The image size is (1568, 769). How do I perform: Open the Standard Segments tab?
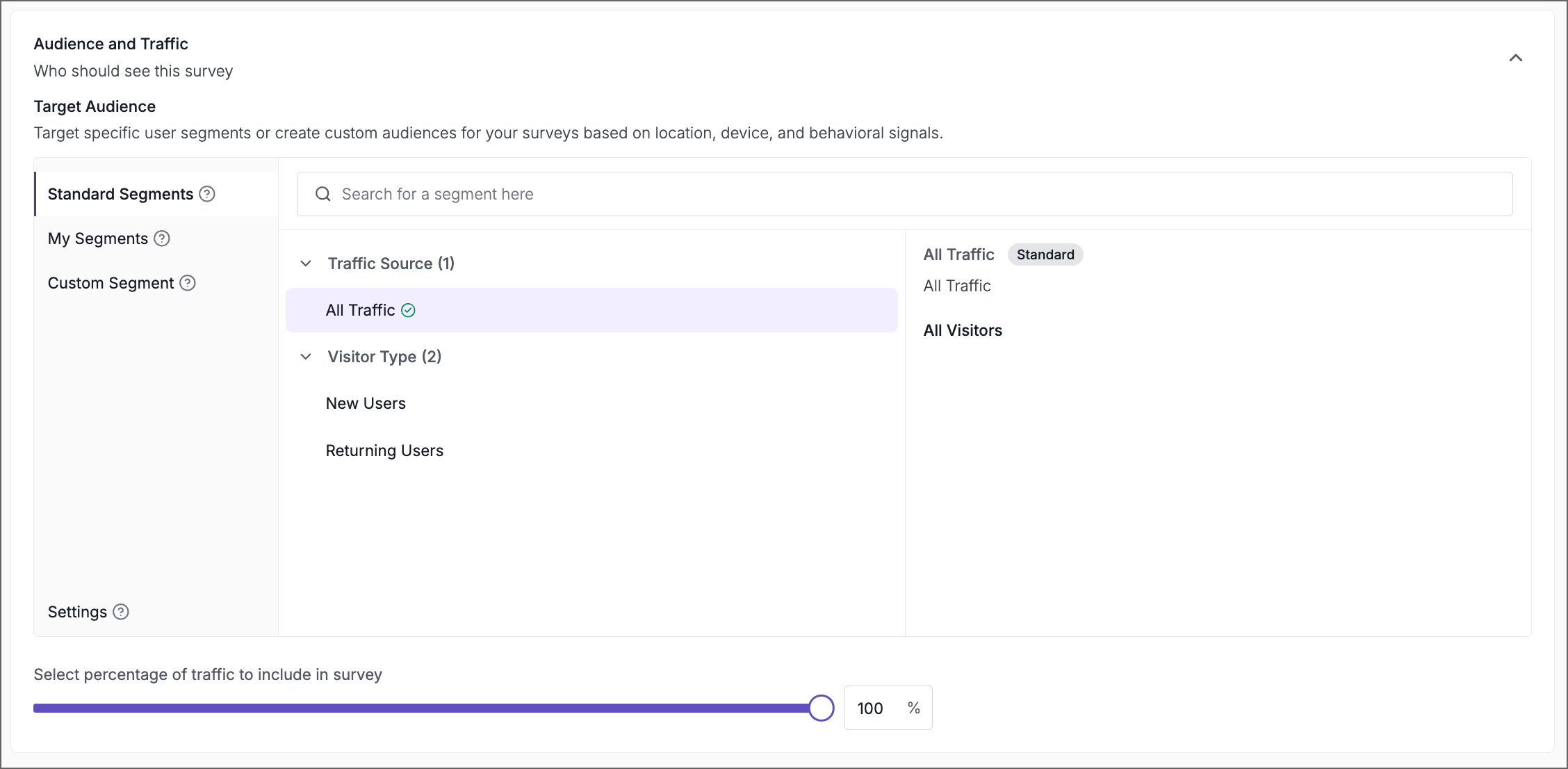[120, 194]
